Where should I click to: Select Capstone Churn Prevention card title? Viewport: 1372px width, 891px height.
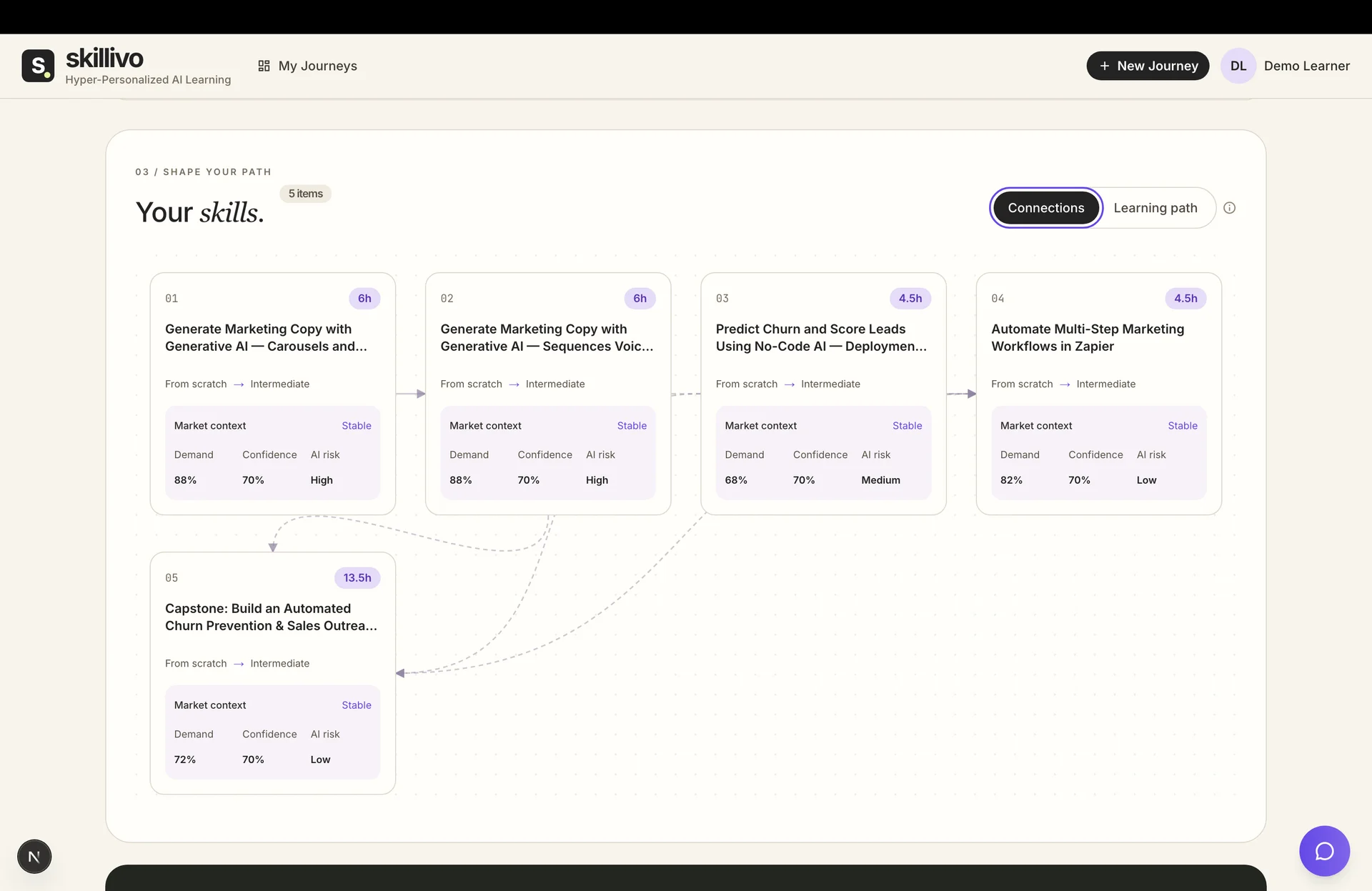point(271,617)
